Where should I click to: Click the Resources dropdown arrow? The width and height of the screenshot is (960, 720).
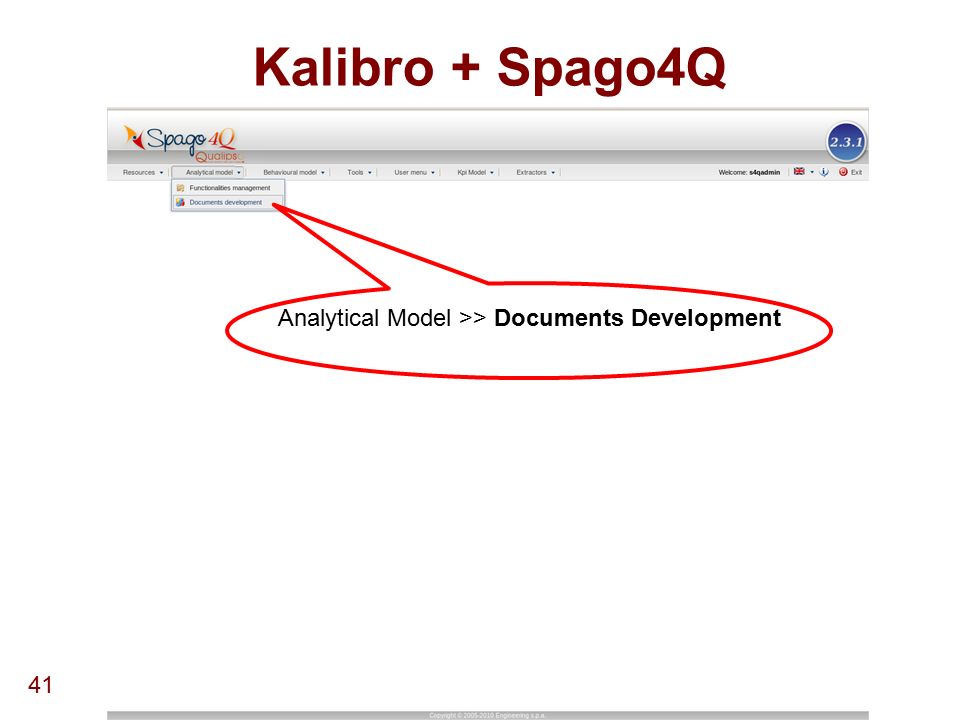point(161,173)
